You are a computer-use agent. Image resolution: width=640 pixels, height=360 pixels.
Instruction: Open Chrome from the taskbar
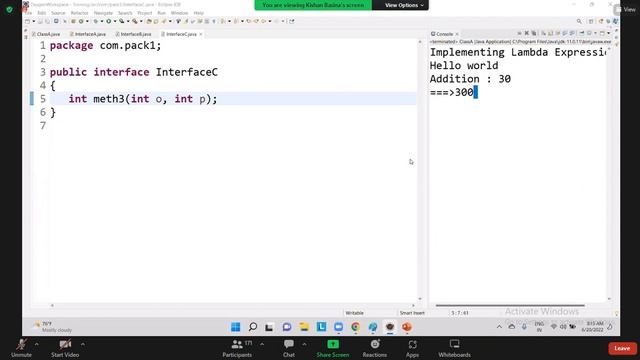(356, 327)
